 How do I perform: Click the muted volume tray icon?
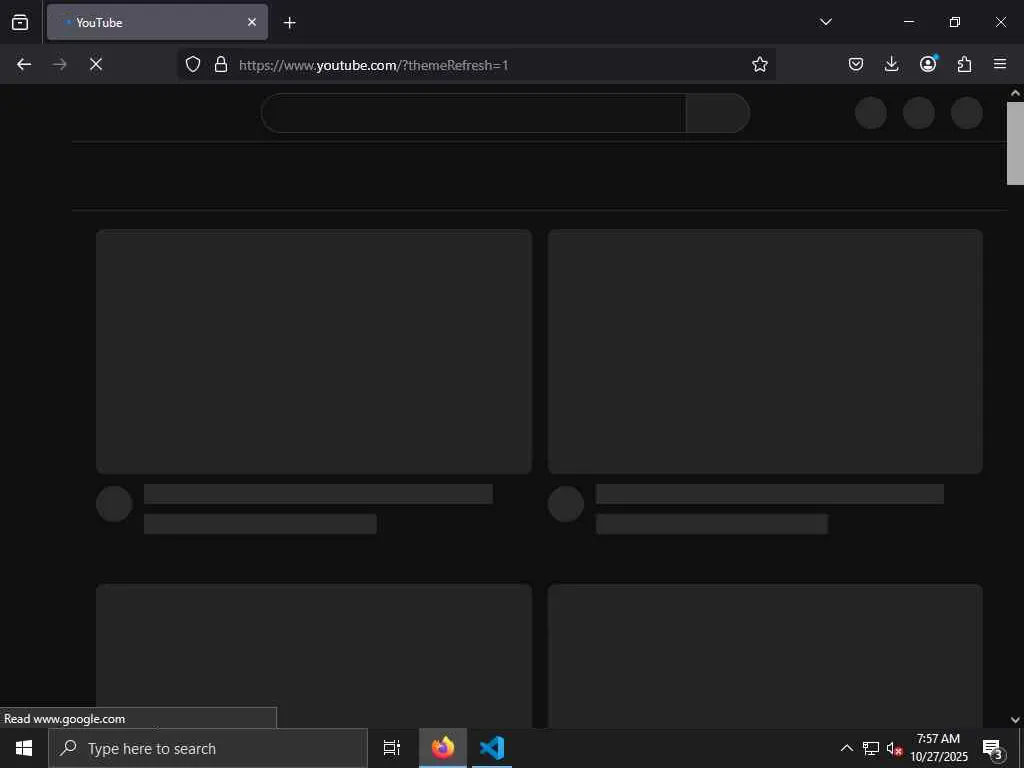(x=894, y=748)
